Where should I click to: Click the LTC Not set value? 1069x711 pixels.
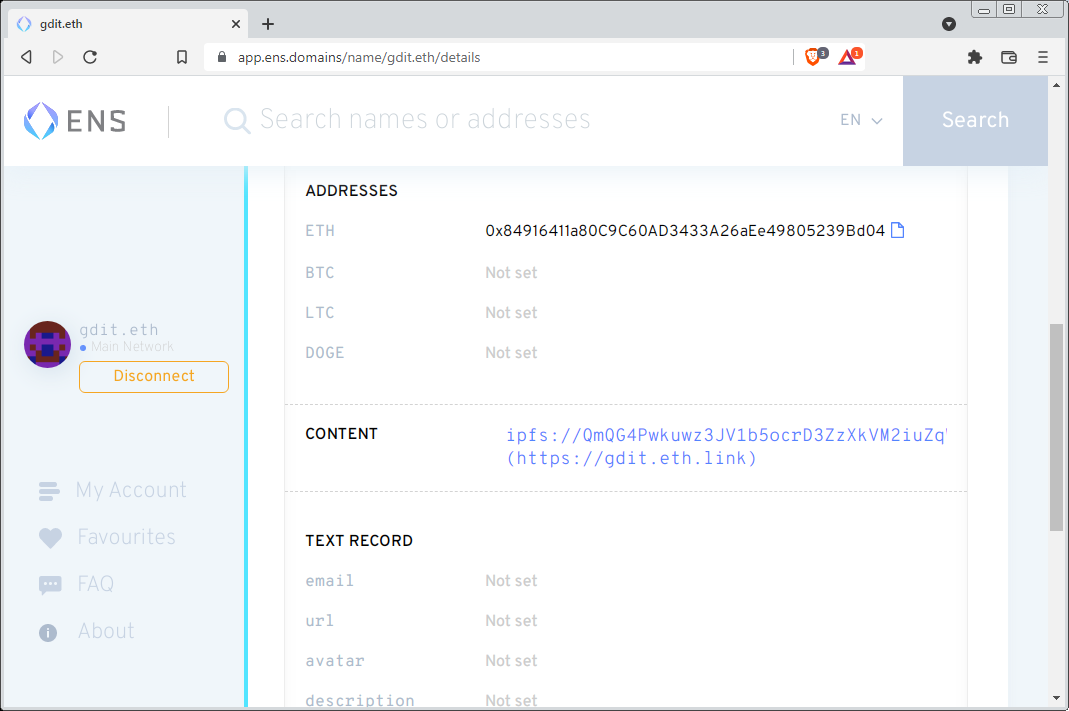(x=511, y=313)
